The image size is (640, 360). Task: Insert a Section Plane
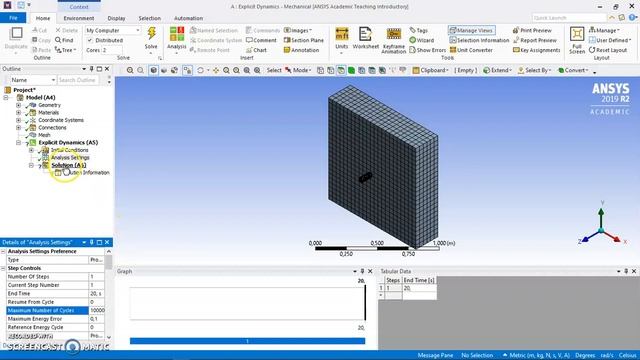304,40
